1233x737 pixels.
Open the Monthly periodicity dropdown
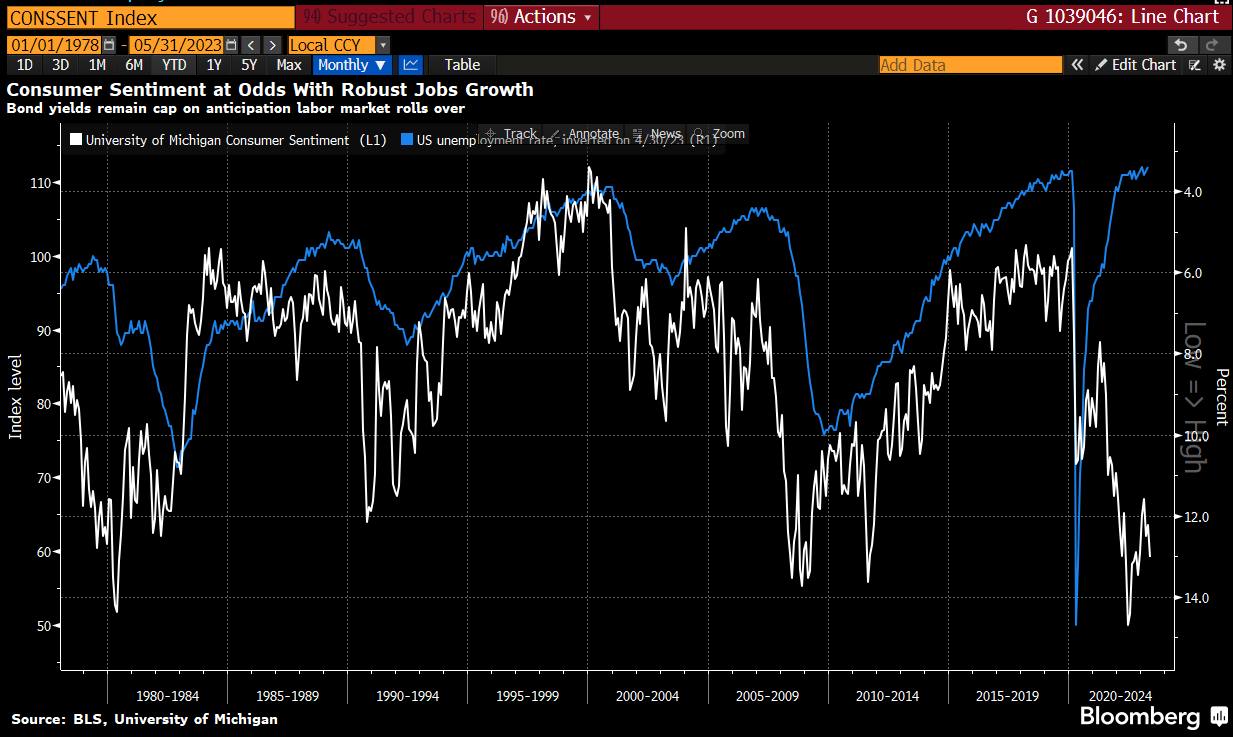[x=352, y=65]
